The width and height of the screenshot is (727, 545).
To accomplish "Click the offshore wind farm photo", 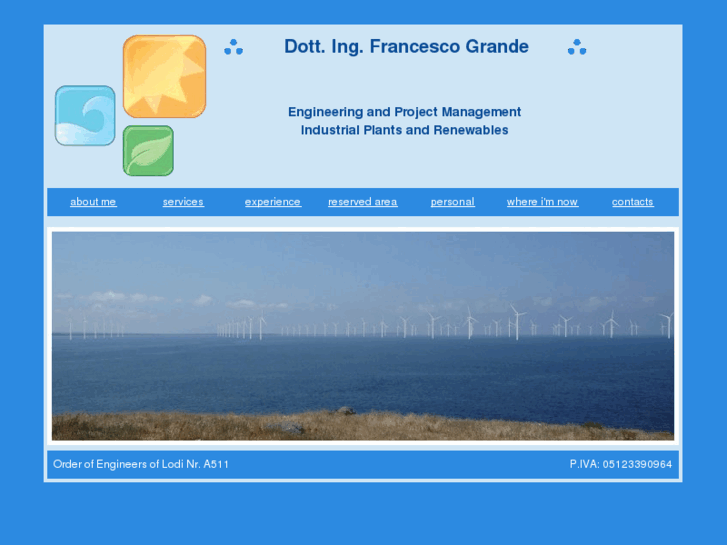I will (x=363, y=336).
